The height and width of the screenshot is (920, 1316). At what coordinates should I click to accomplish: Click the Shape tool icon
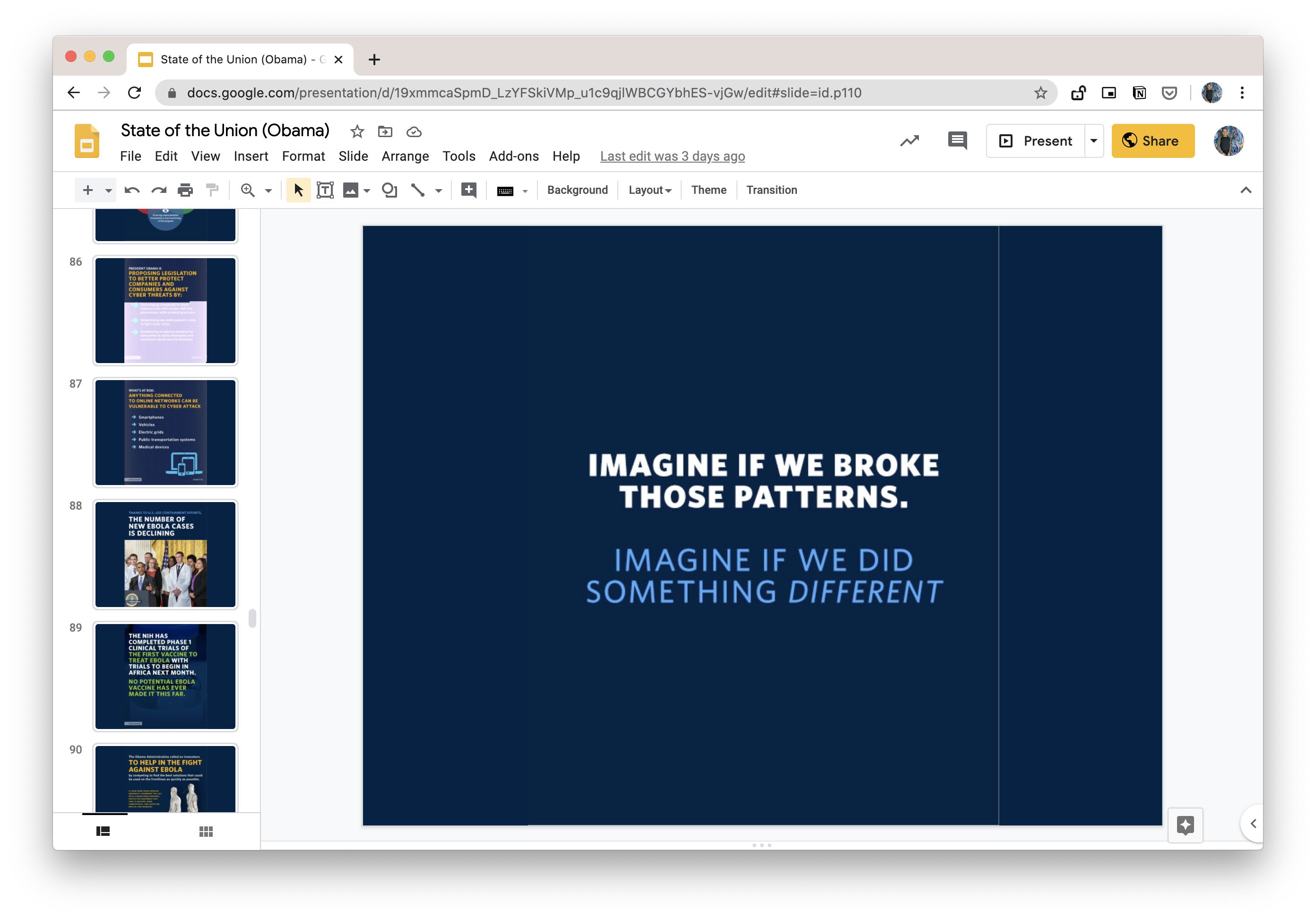pyautogui.click(x=390, y=190)
